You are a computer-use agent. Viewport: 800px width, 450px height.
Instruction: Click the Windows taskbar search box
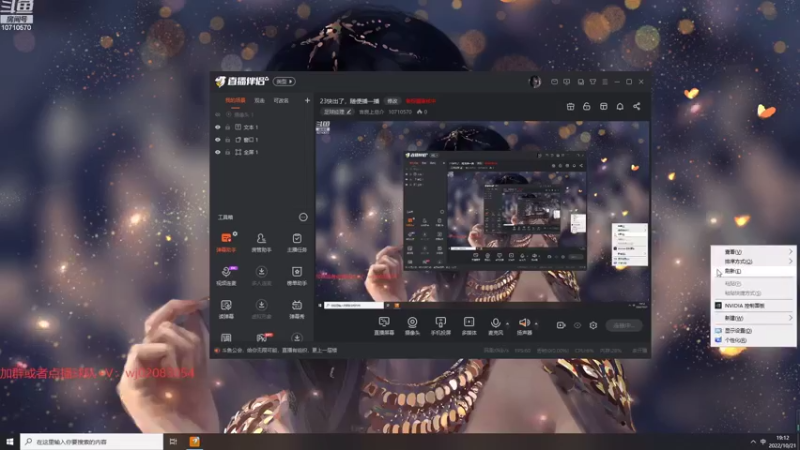pos(92,442)
